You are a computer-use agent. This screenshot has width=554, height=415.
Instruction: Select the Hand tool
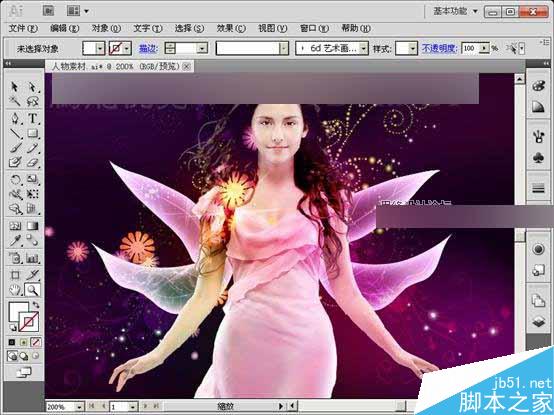point(15,290)
